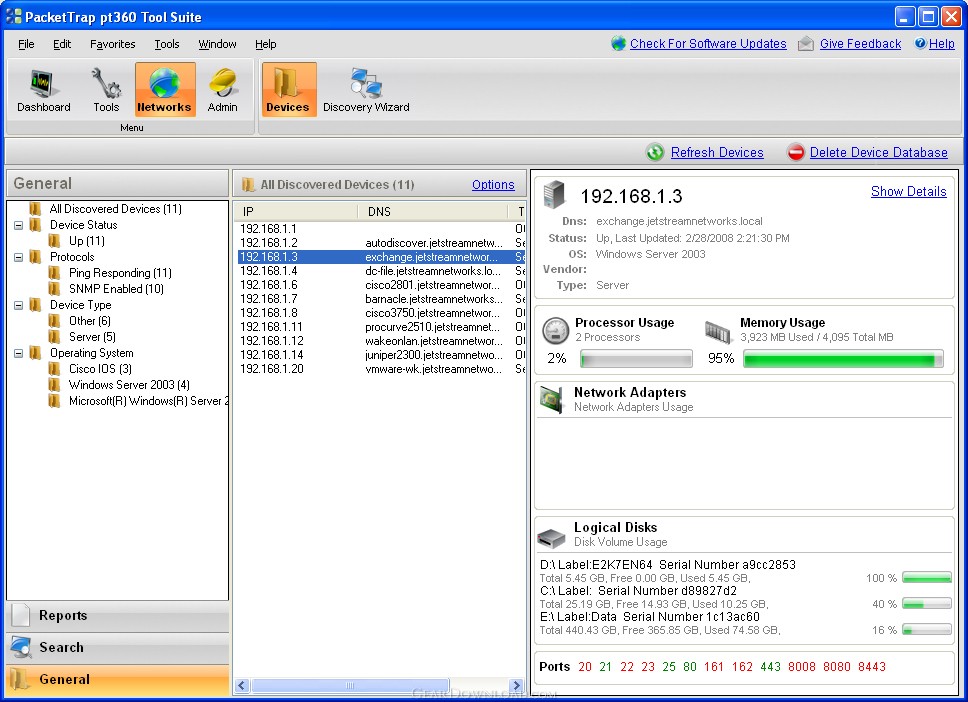Click the Give Feedback link
The image size is (968, 702).
(861, 44)
